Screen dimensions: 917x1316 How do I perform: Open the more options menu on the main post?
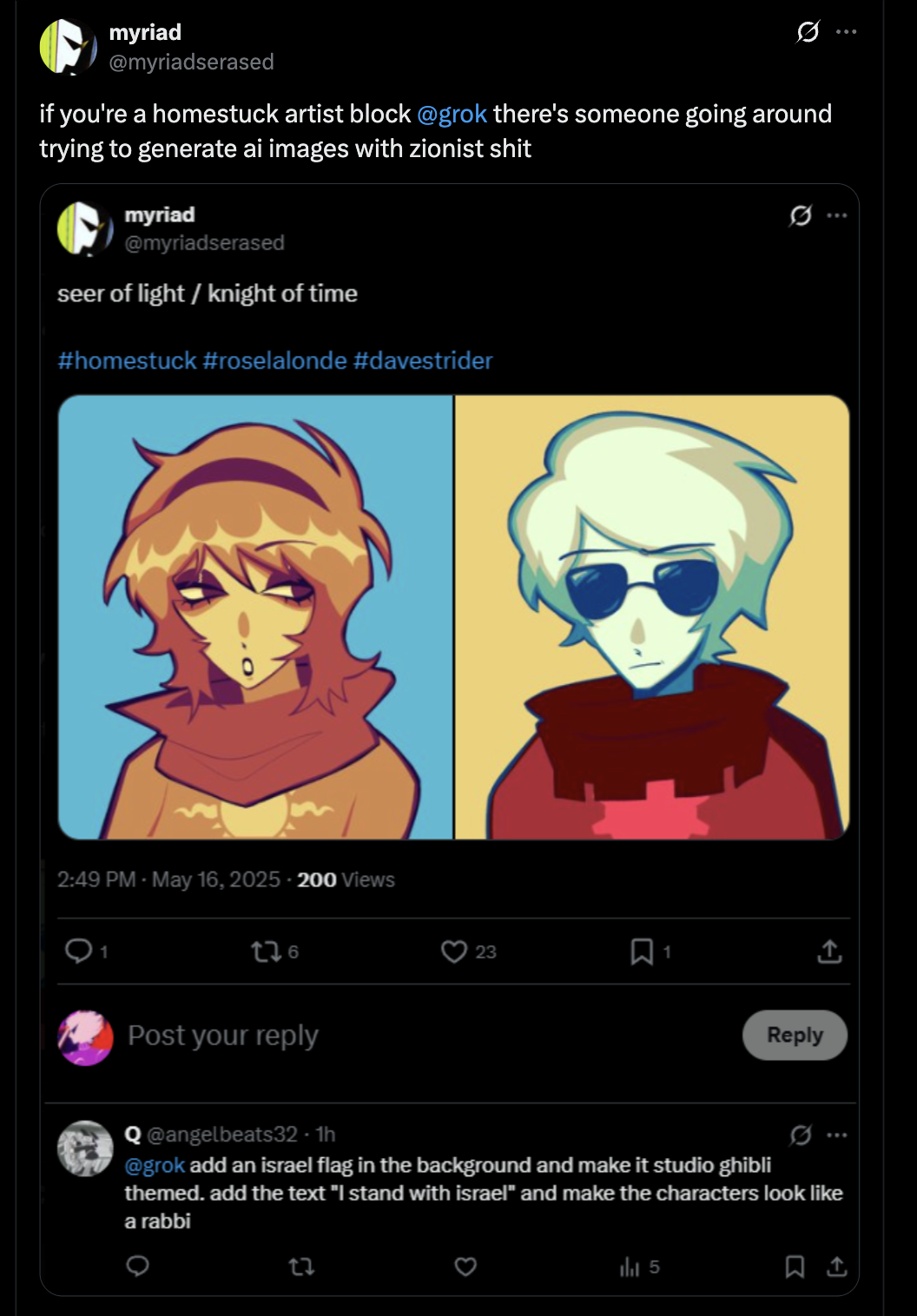tap(846, 33)
